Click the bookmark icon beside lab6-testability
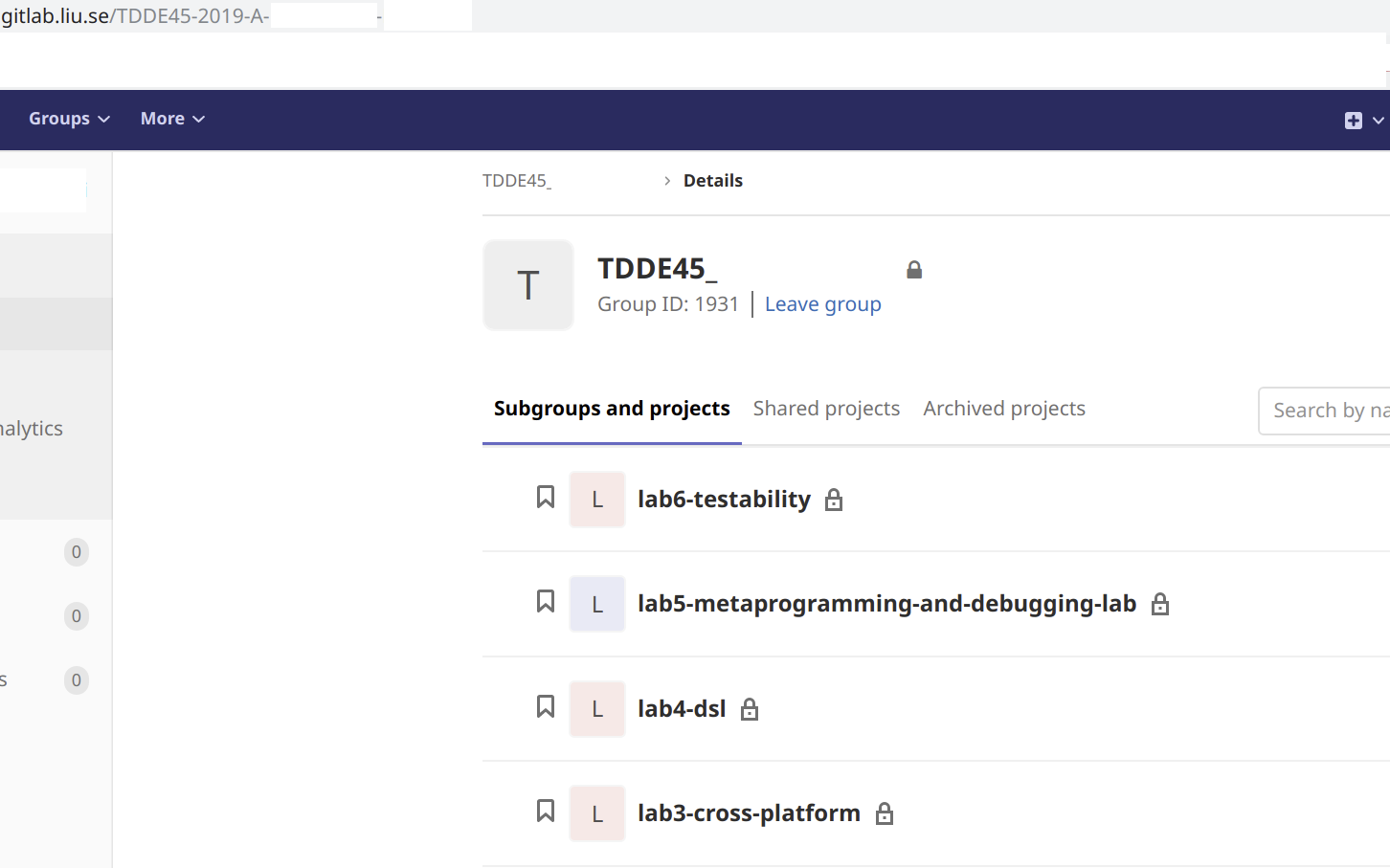 (546, 497)
